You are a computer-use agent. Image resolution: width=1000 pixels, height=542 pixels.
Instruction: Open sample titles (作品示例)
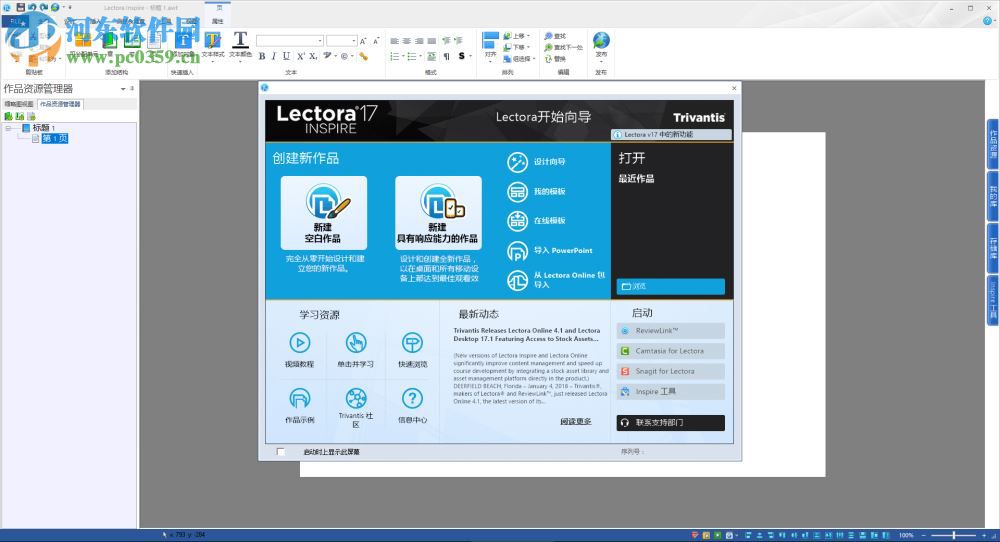[x=300, y=406]
